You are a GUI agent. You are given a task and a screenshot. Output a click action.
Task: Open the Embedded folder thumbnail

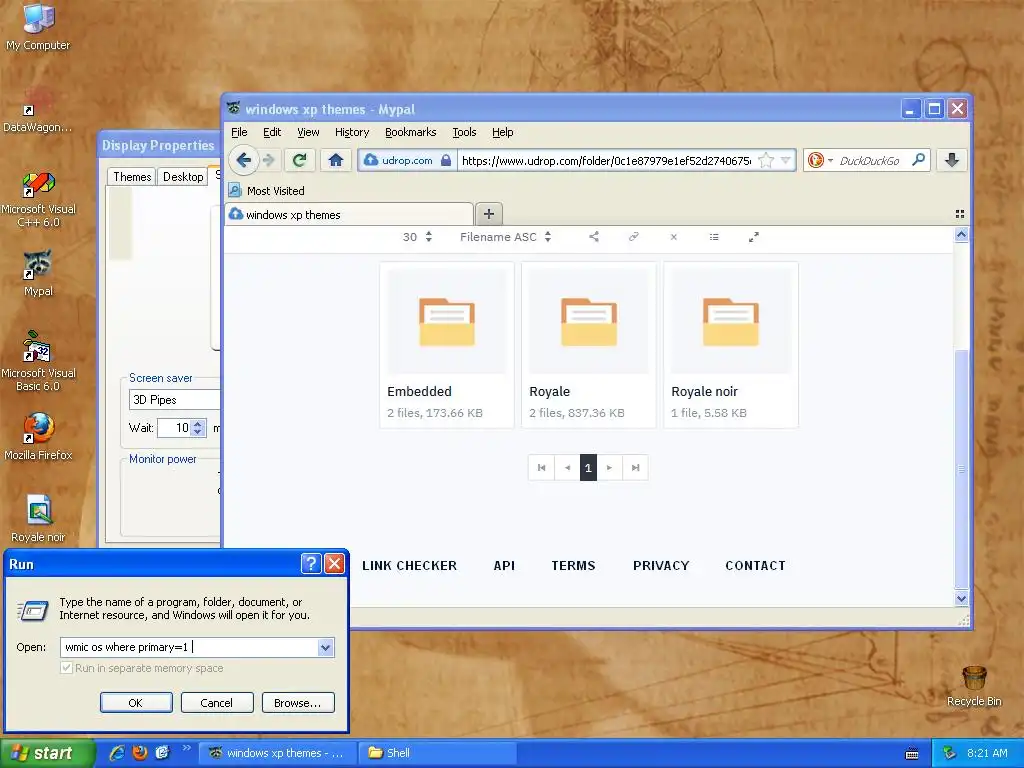click(x=447, y=321)
